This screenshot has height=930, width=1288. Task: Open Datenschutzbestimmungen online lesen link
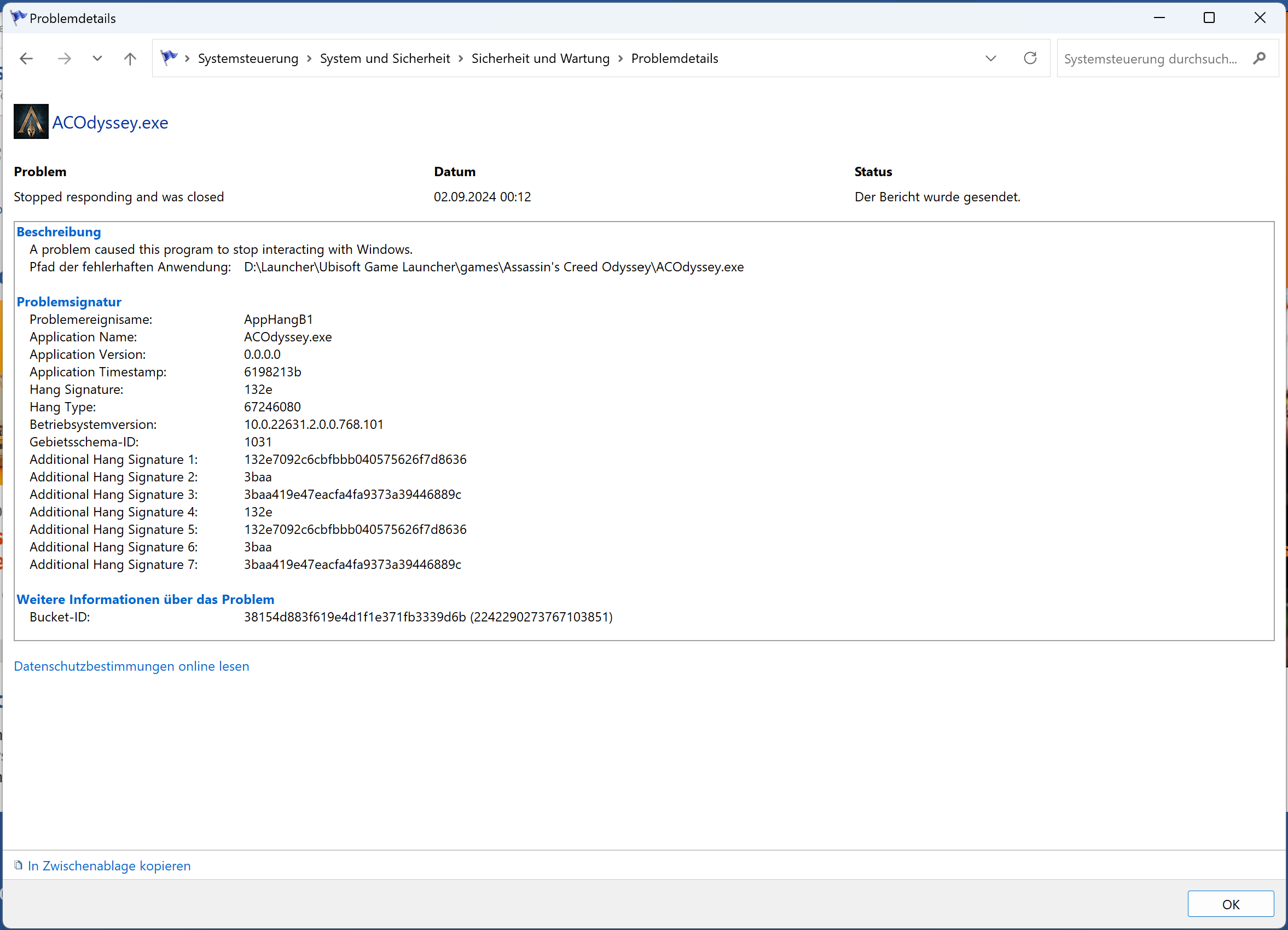click(131, 666)
